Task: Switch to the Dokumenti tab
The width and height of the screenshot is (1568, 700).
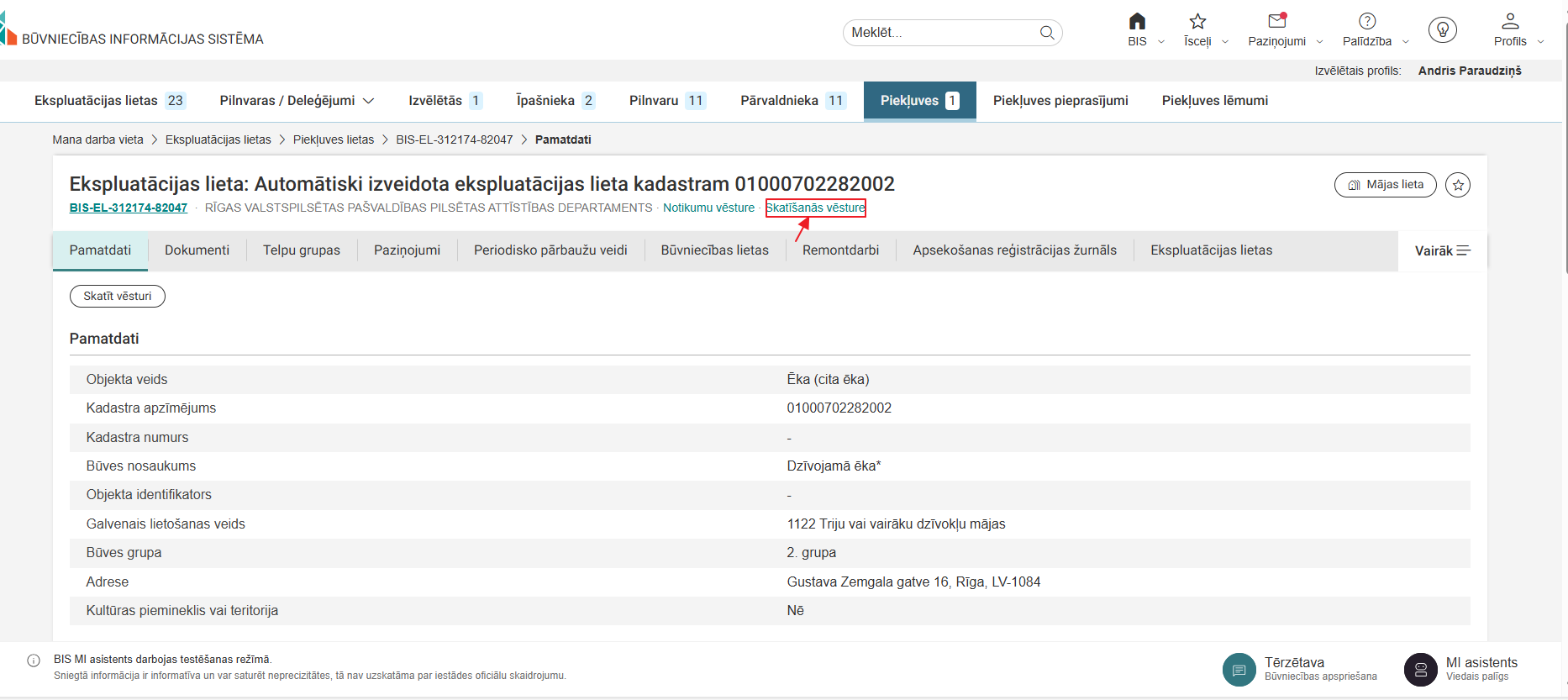Action: (197, 250)
